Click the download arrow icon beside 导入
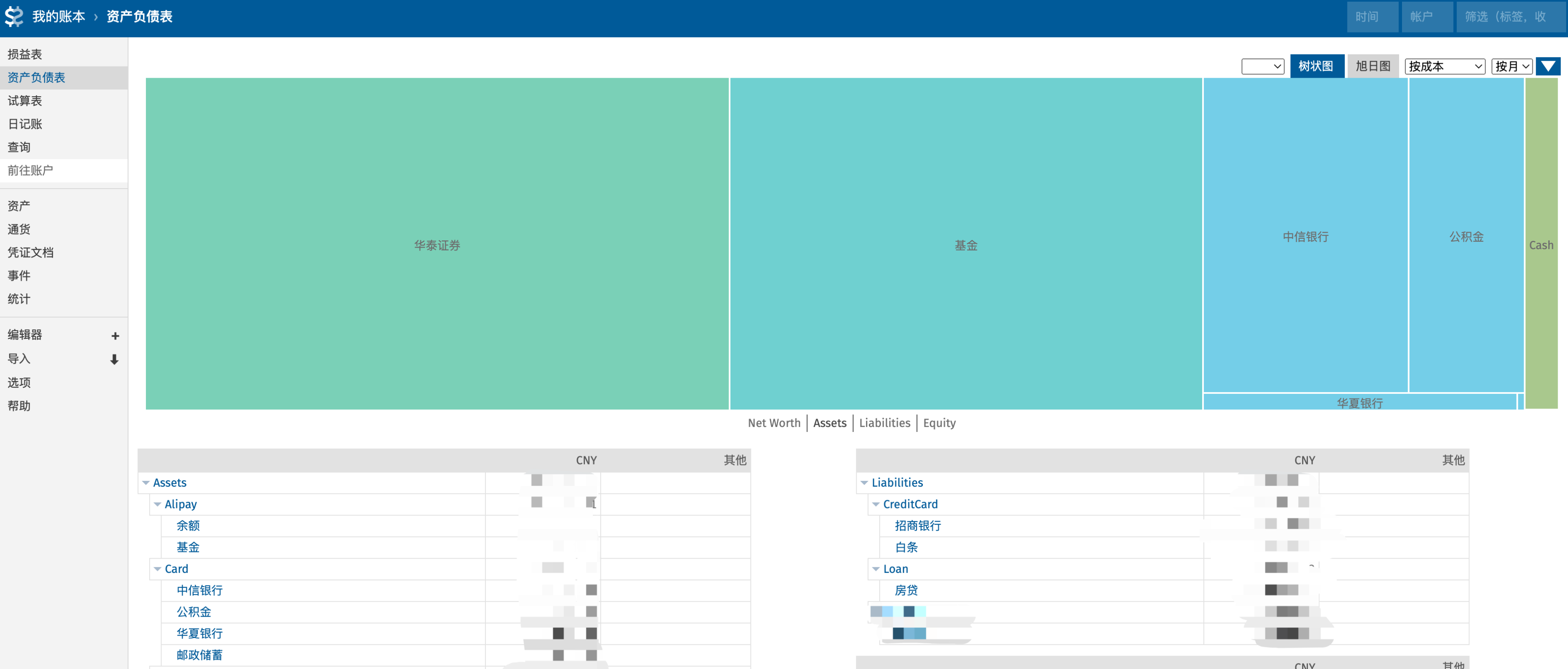The width and height of the screenshot is (1568, 669). 115,359
